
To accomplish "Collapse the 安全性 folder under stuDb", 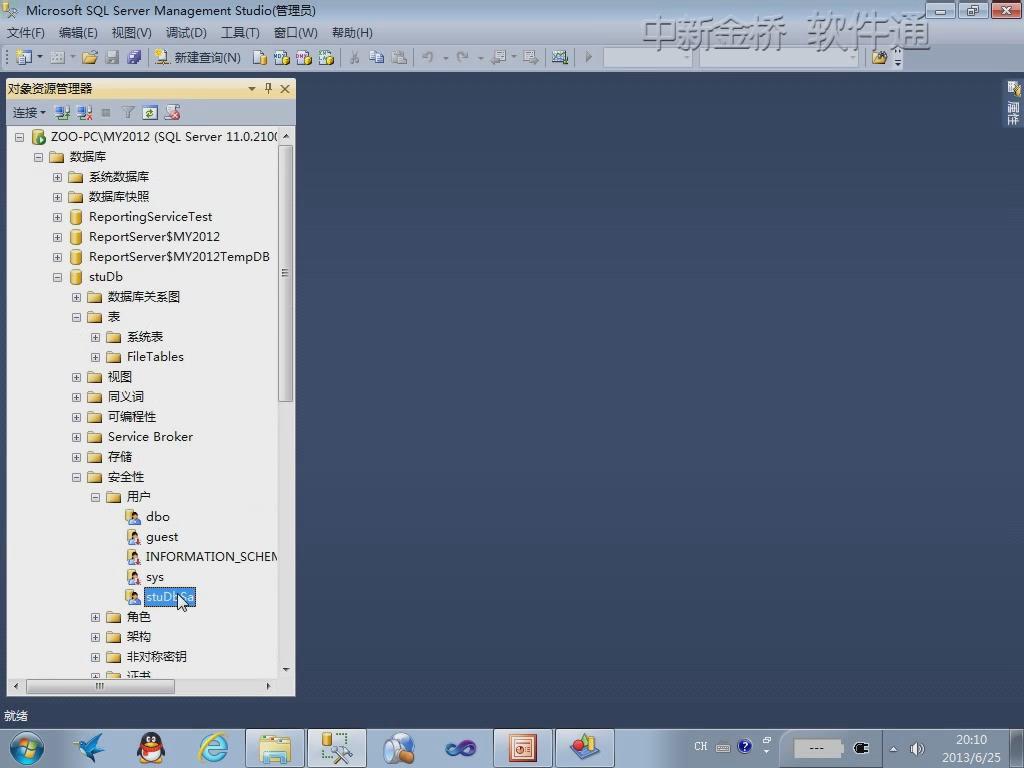I will pos(76,477).
